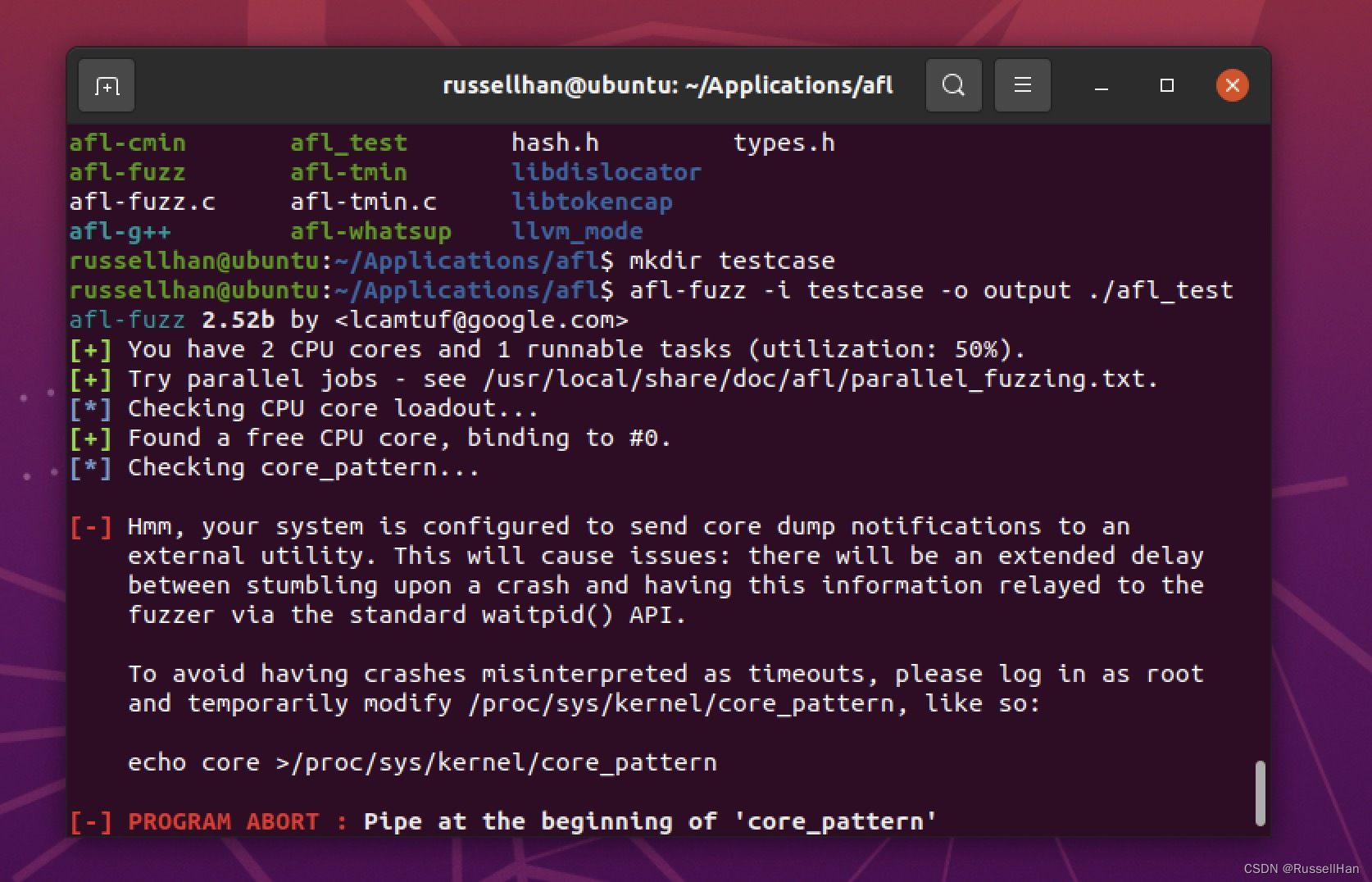Screen dimensions: 1372x882
Task: Click the libdislocator directory name
Action: tap(606, 172)
